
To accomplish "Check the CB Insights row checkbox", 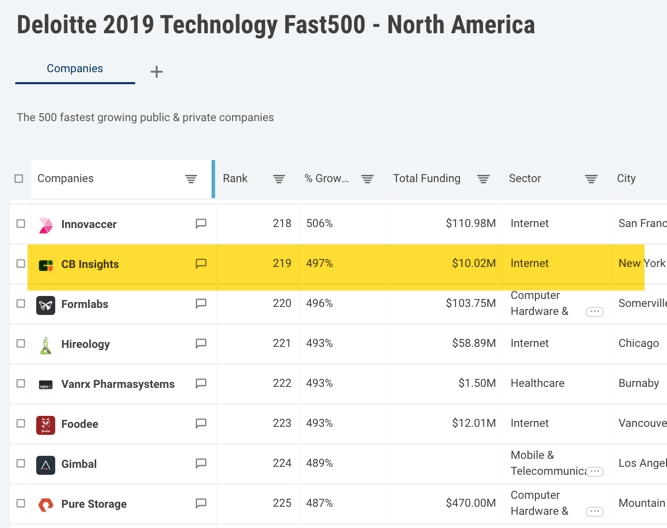I will 20,264.
